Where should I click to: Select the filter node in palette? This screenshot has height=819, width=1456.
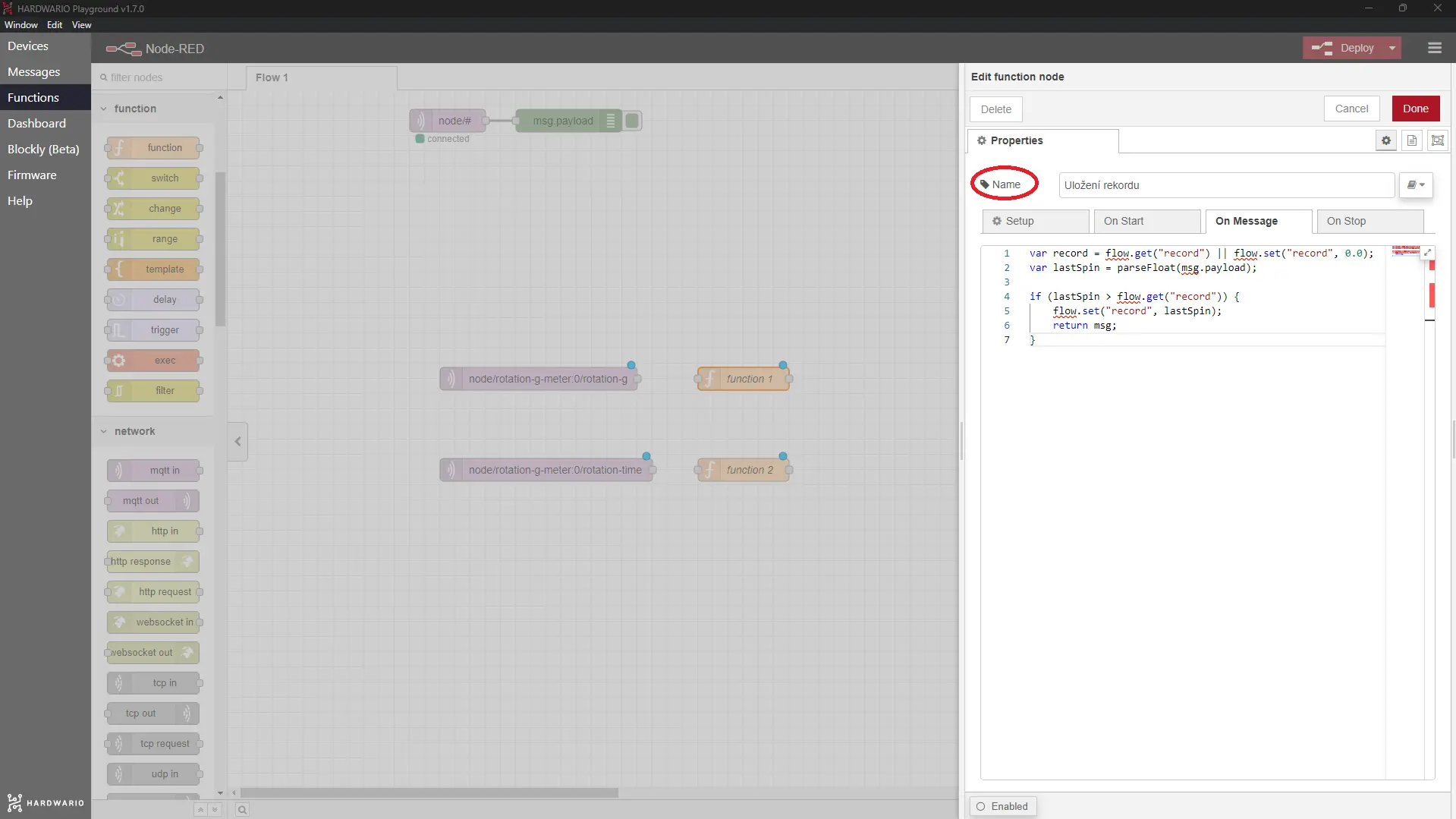pyautogui.click(x=153, y=391)
